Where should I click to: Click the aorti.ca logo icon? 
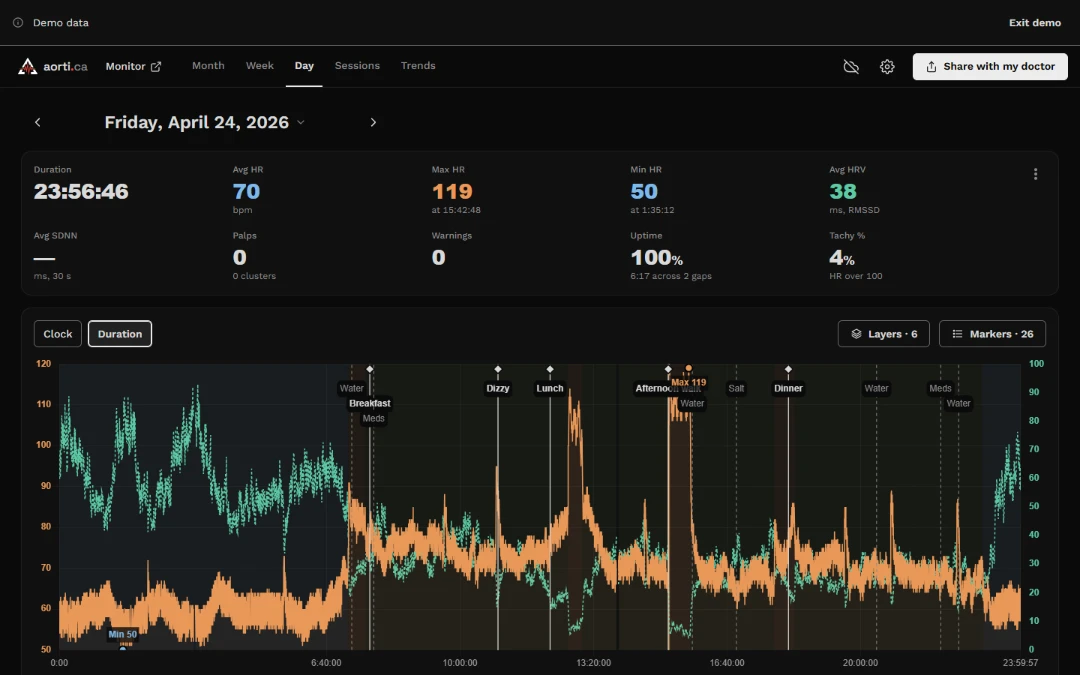tap(28, 66)
